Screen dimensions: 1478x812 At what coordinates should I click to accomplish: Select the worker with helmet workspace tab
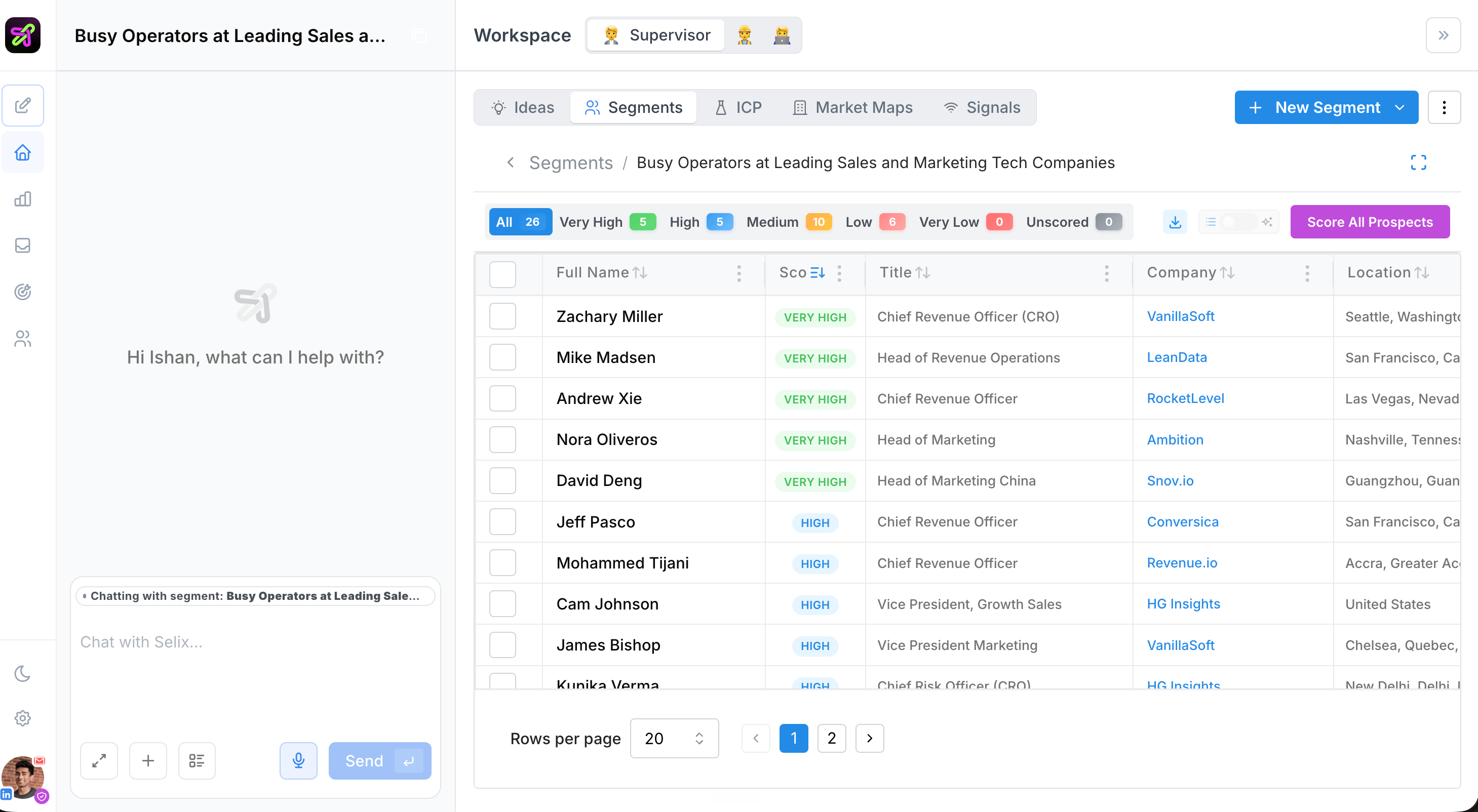[x=745, y=35]
